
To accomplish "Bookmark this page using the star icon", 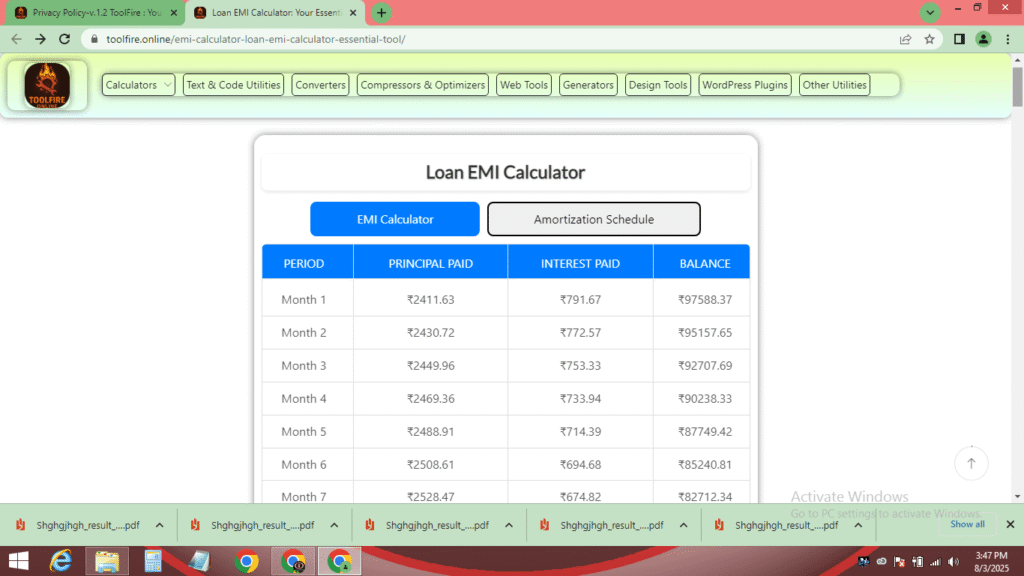I will coord(931,39).
